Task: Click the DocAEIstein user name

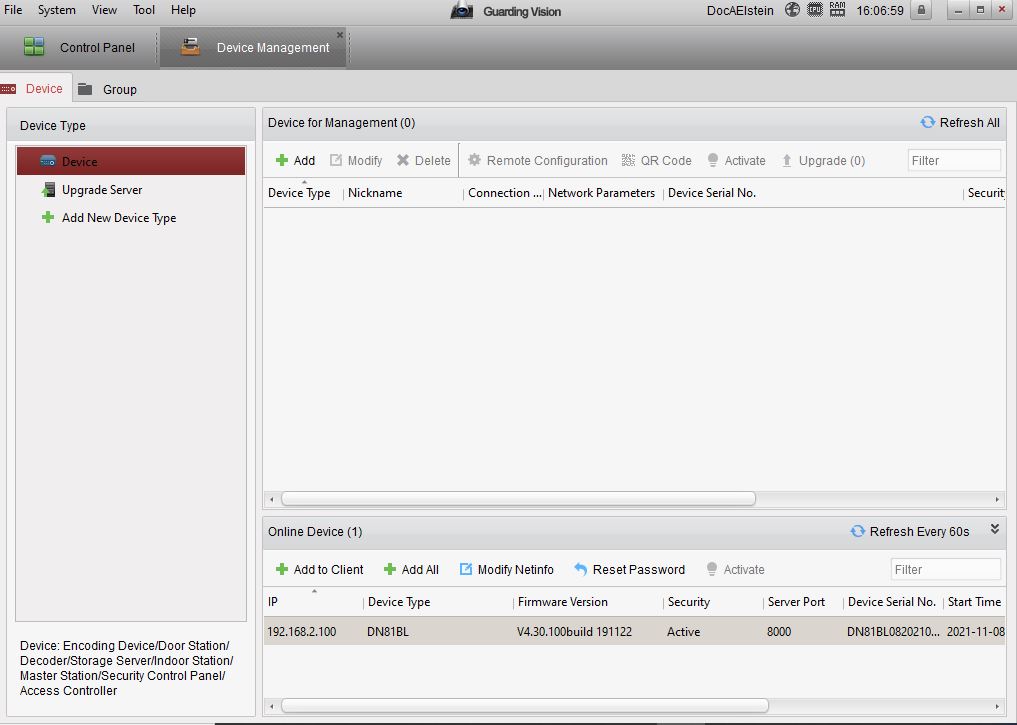Action: pos(740,10)
